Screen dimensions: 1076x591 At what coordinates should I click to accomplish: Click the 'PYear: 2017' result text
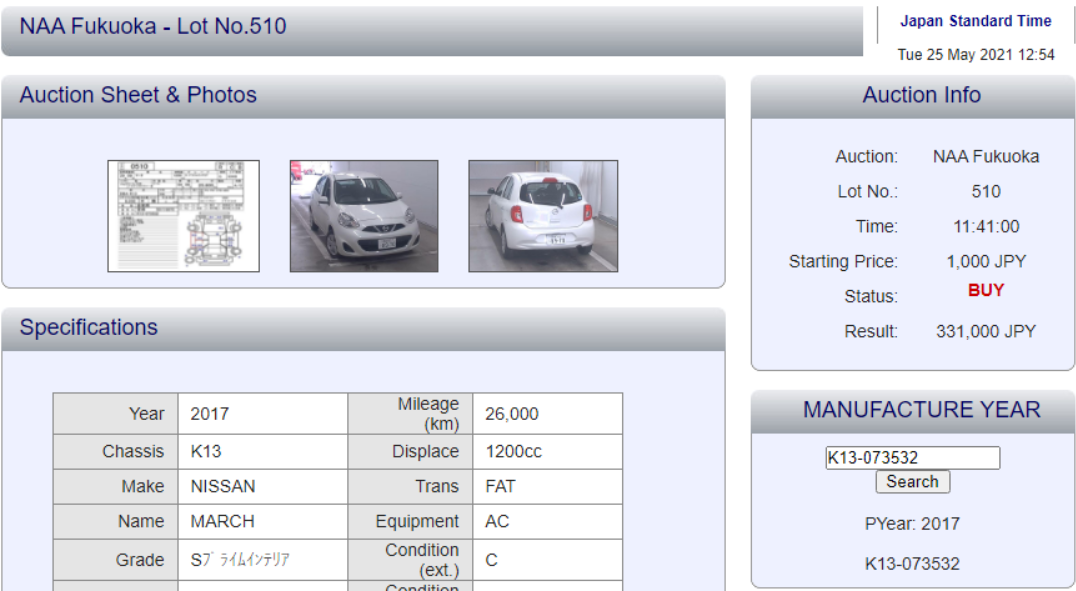tap(912, 524)
